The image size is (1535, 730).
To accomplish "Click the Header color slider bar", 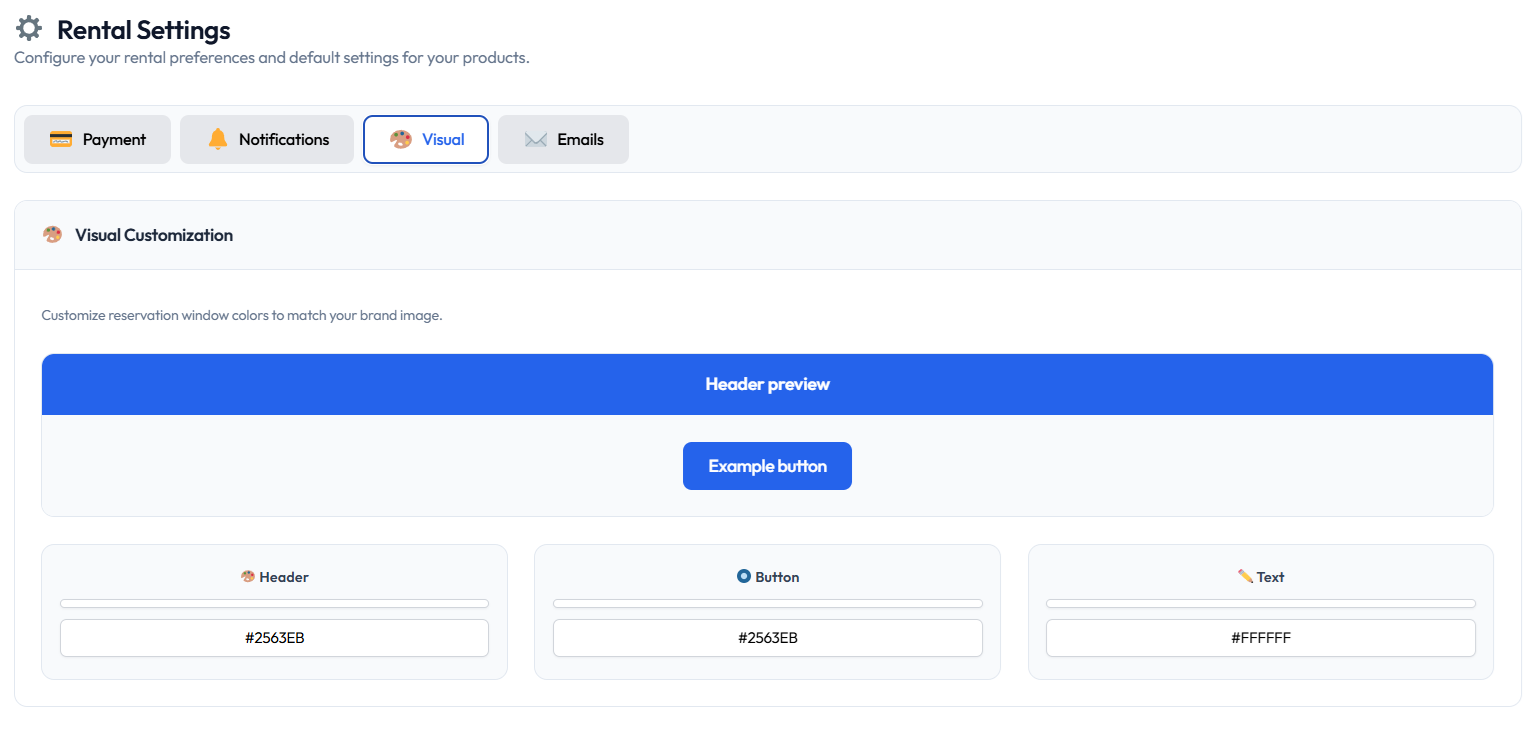I will [274, 603].
